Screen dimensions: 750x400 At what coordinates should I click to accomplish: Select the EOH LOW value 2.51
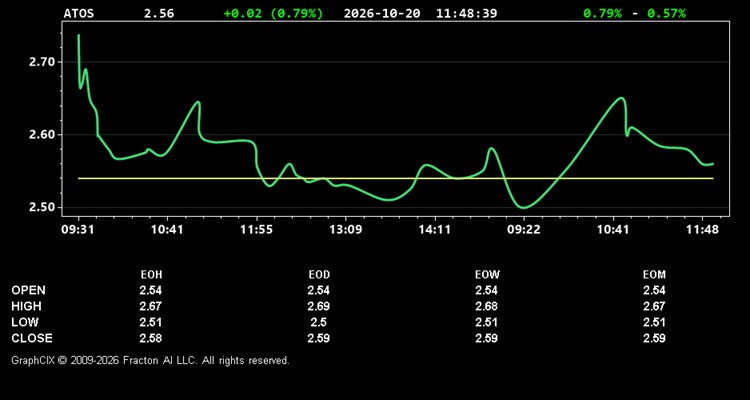tap(151, 322)
